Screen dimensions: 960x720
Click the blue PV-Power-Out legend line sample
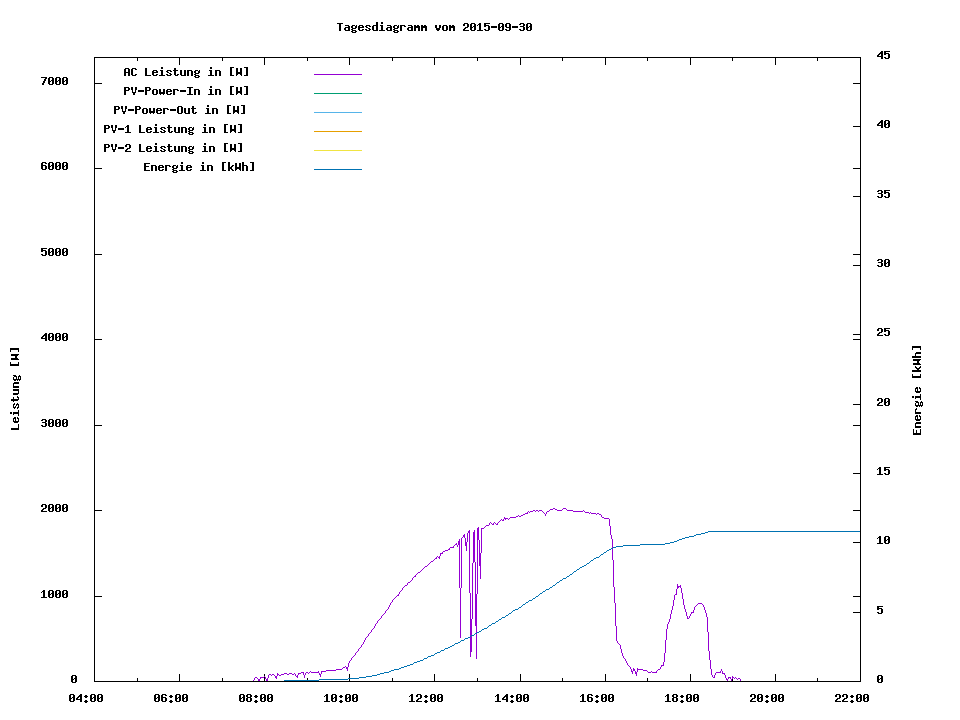(x=337, y=112)
